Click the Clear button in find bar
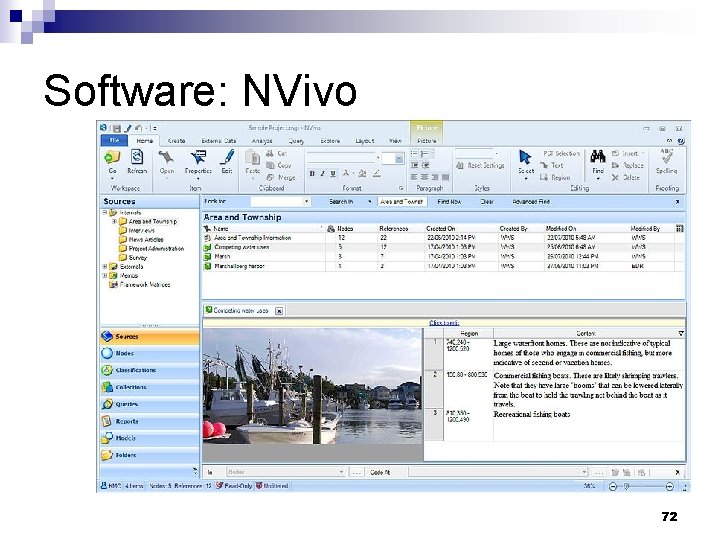 tap(487, 202)
